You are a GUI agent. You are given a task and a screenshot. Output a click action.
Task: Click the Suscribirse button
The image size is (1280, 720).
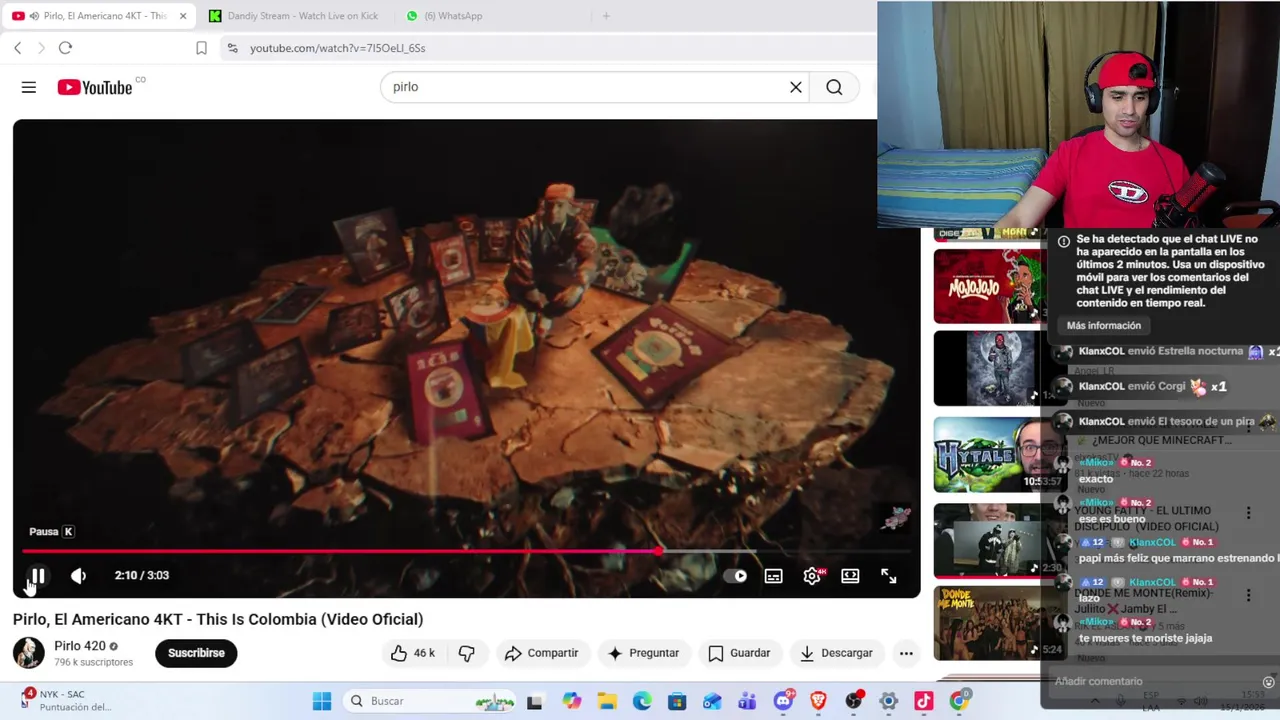coord(196,653)
